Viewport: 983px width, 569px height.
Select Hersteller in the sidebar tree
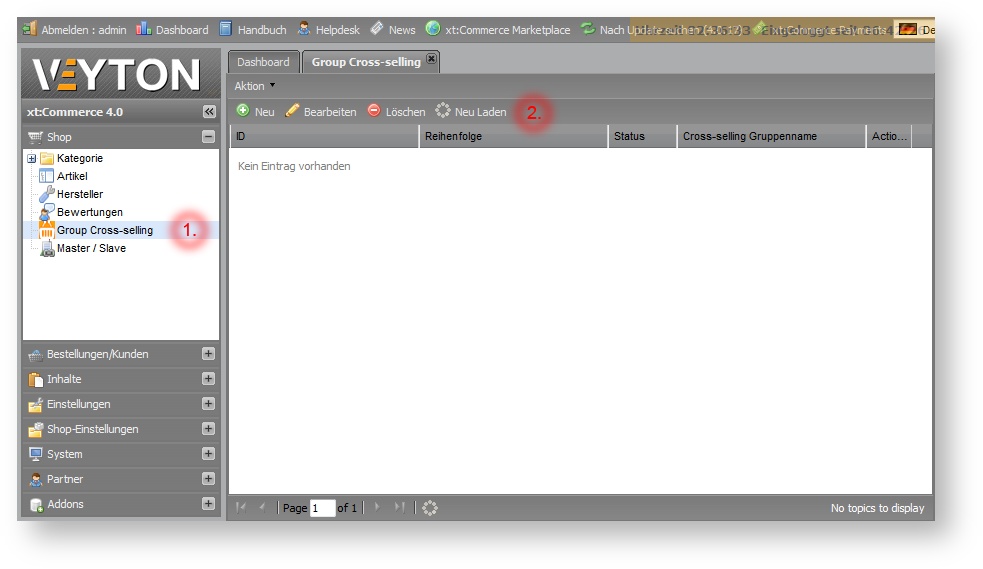pyautogui.click(x=79, y=194)
